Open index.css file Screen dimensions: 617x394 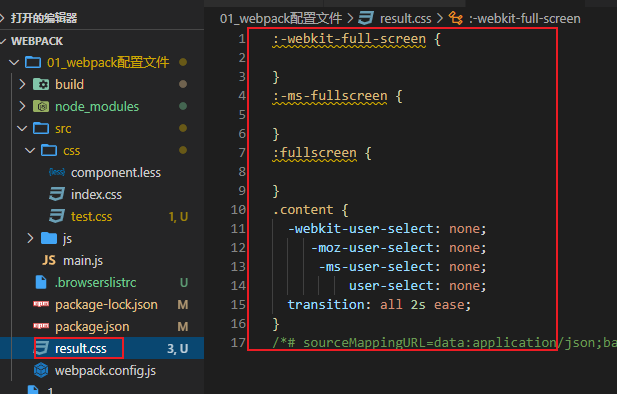[96, 194]
